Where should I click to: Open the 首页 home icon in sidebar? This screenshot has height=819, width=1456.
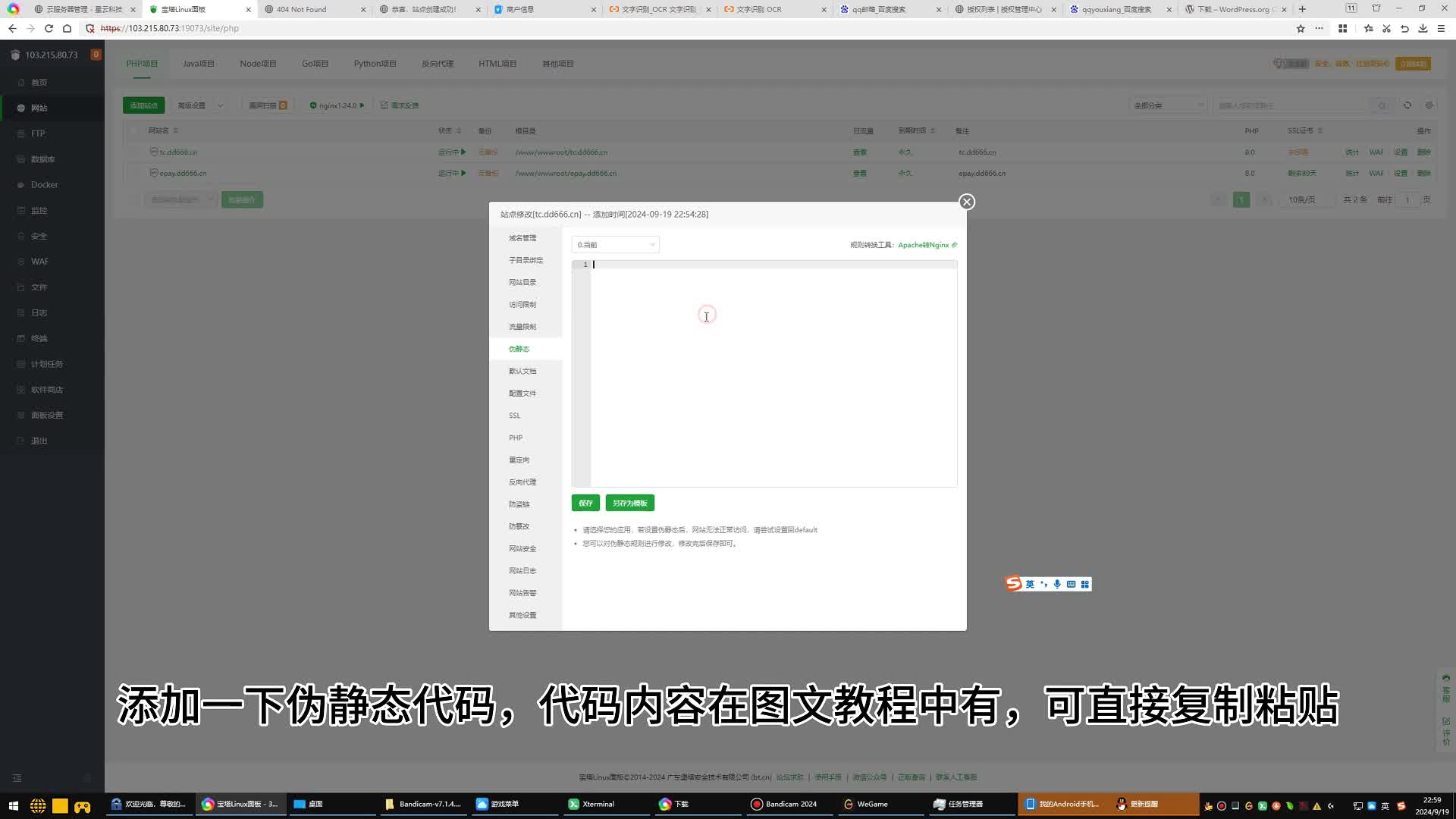21,83
